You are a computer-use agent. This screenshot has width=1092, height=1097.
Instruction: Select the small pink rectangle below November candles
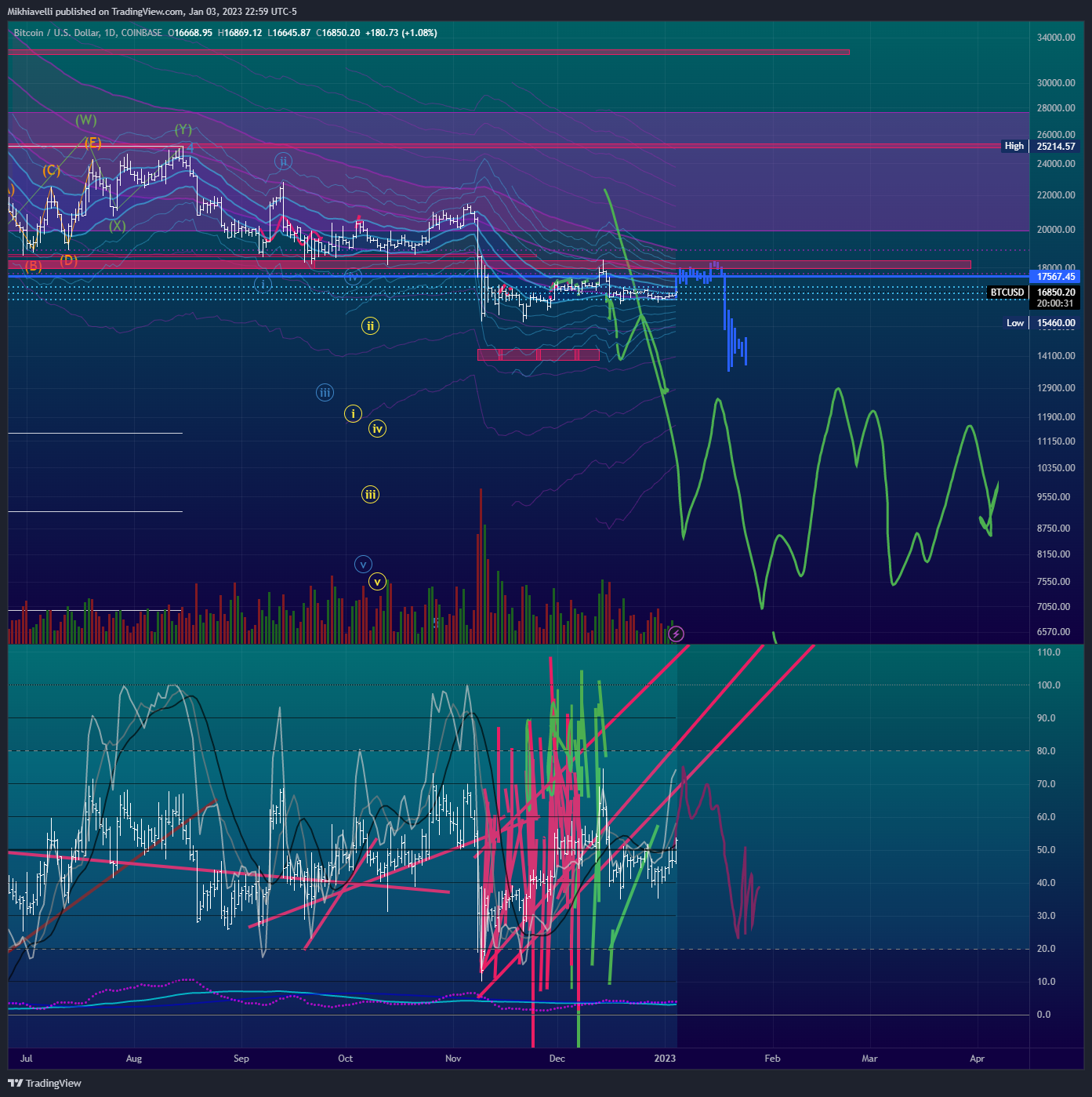539,355
